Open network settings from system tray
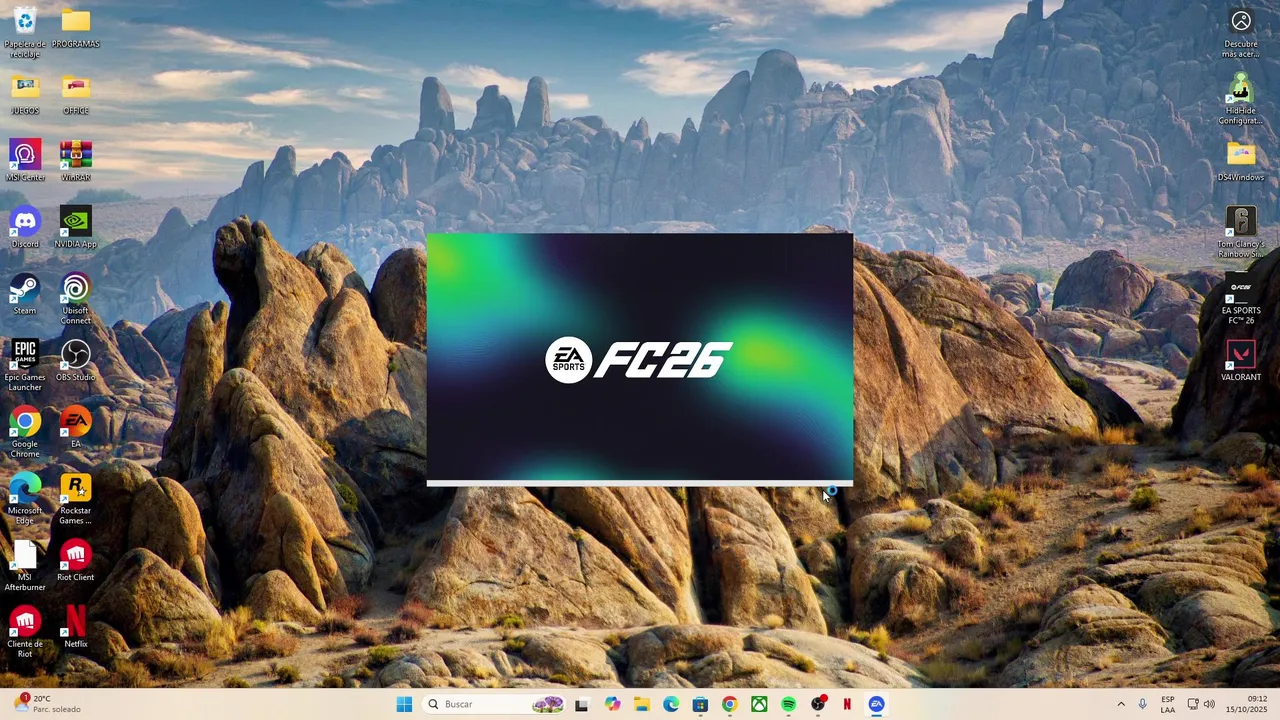This screenshot has width=1280, height=720. tap(1193, 704)
